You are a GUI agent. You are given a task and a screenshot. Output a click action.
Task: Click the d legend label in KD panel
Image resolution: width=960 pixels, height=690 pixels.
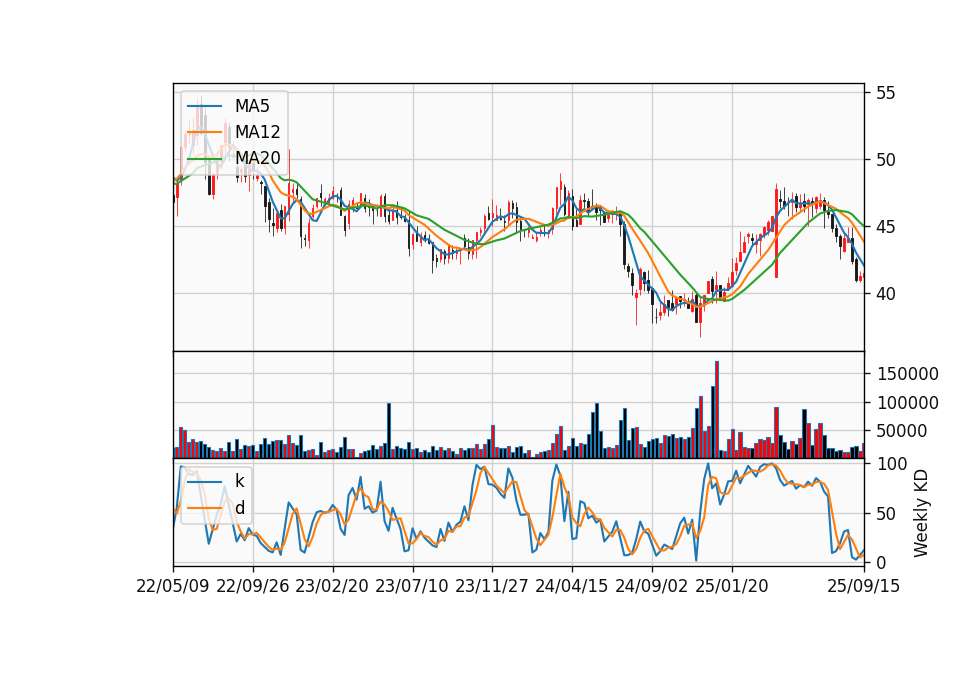click(x=240, y=508)
